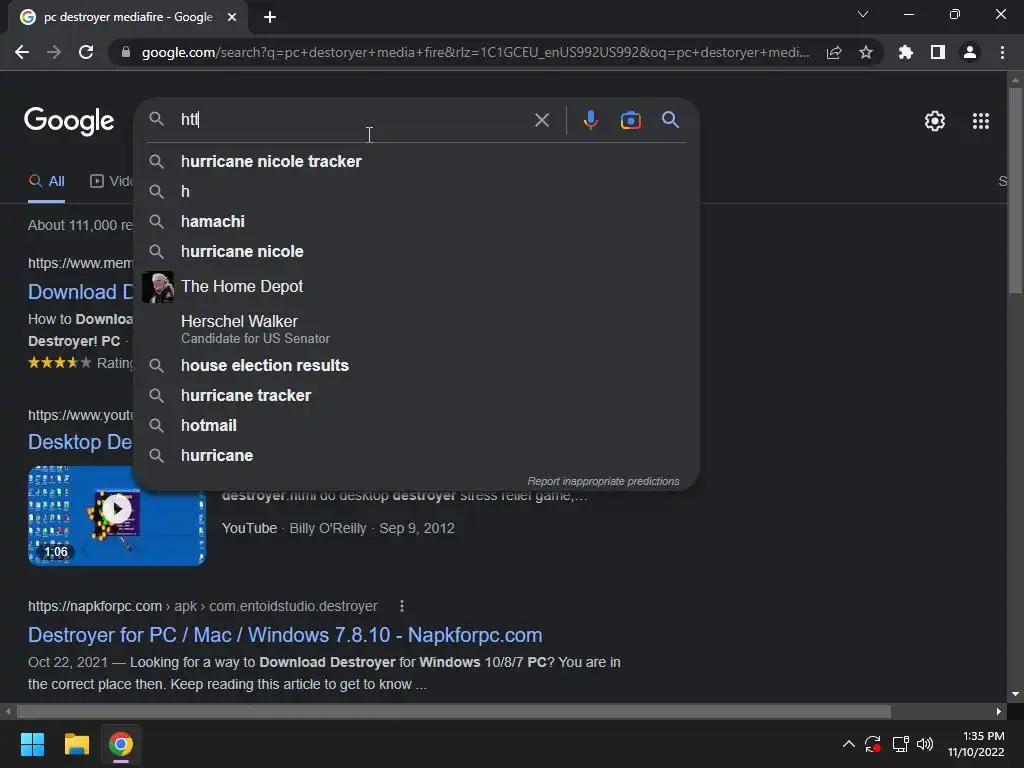Click the sync status tray icon
Screen dimensions: 1024x768
tap(873, 744)
